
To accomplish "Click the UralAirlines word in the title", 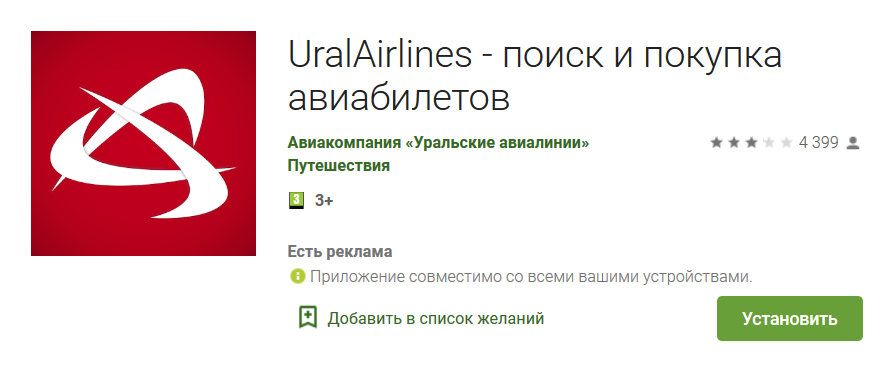I will tap(380, 55).
